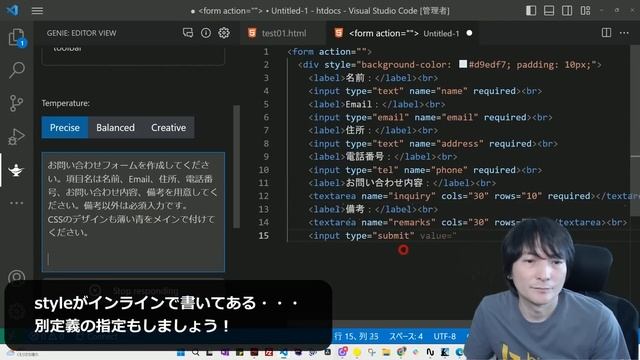Click unsaved dot on Untitled-1 tab

pyautogui.click(x=469, y=33)
